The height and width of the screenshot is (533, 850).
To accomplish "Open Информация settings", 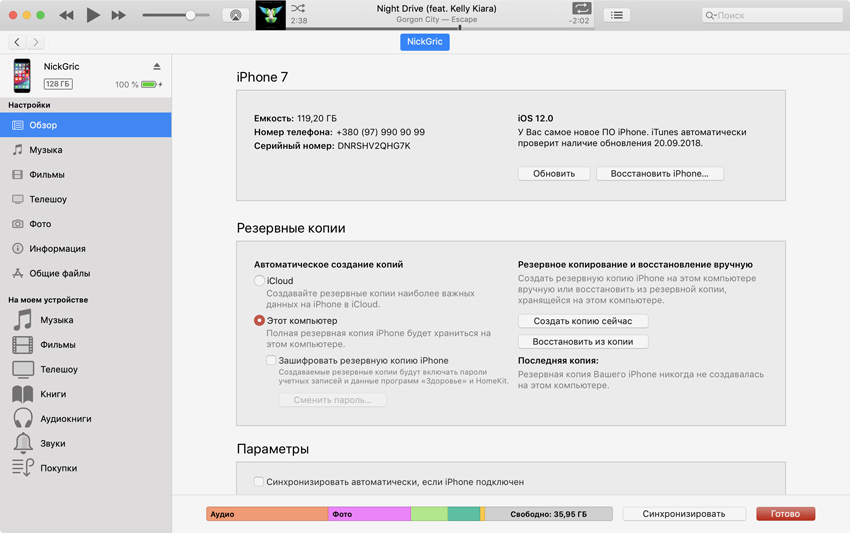I will (86, 248).
